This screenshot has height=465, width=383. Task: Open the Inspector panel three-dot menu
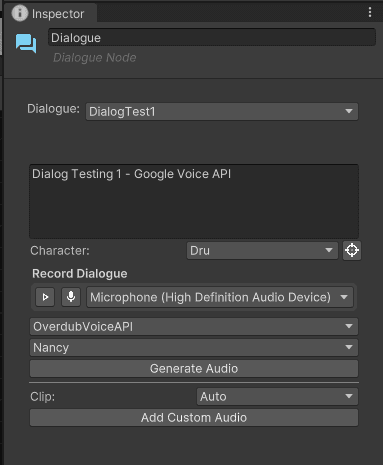tap(370, 12)
